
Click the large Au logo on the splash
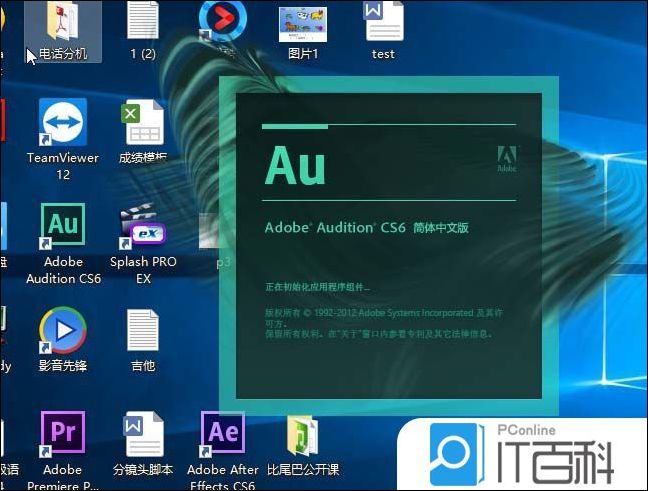tap(295, 164)
